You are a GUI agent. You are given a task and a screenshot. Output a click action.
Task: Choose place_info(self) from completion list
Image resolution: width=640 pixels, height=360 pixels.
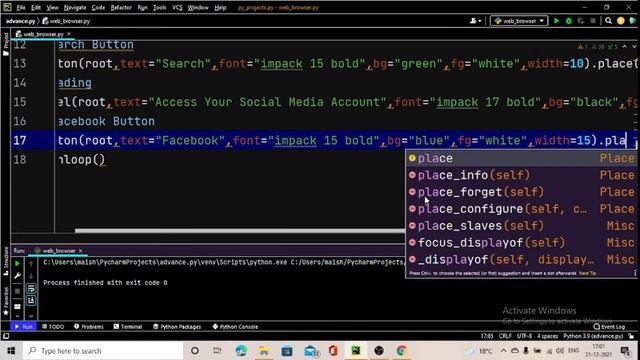pyautogui.click(x=521, y=175)
